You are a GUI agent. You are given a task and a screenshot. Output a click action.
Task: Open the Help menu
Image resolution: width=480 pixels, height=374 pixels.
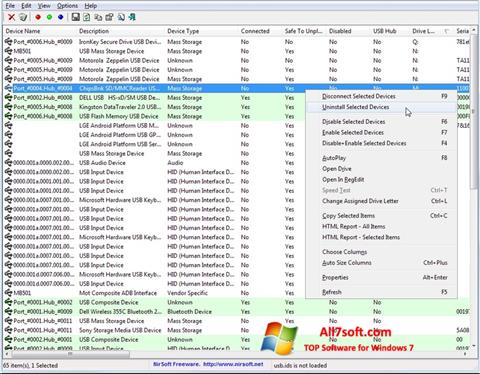pyautogui.click(x=90, y=6)
